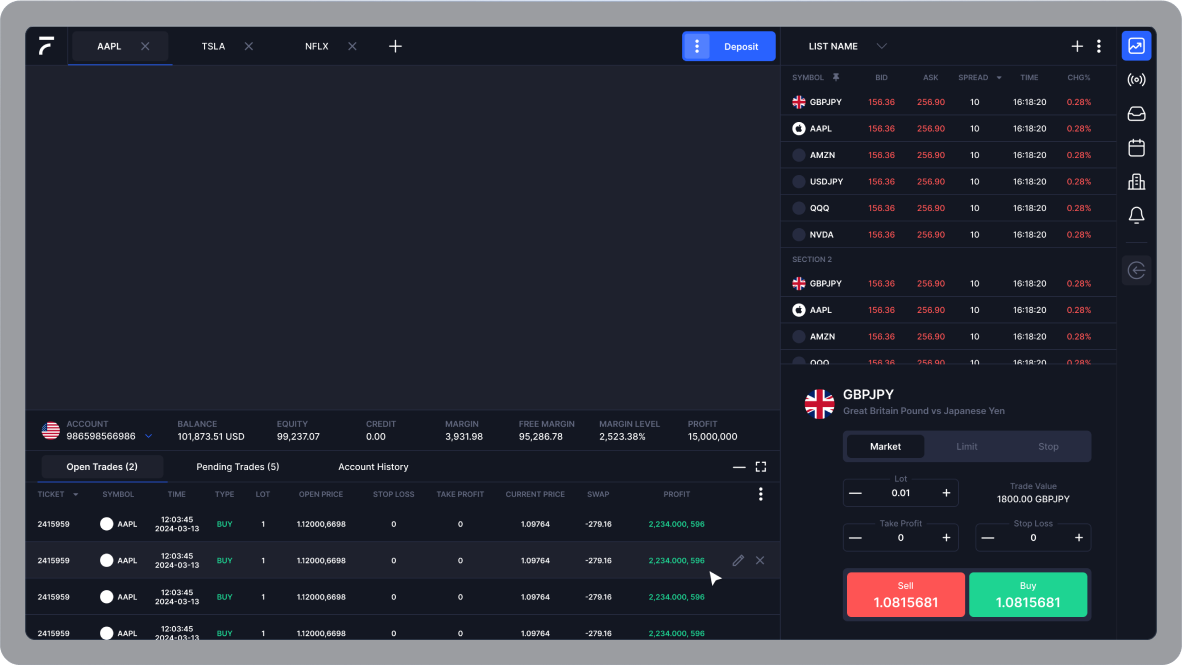Click the app logo in top-left corner
1182x666 pixels.
point(46,46)
